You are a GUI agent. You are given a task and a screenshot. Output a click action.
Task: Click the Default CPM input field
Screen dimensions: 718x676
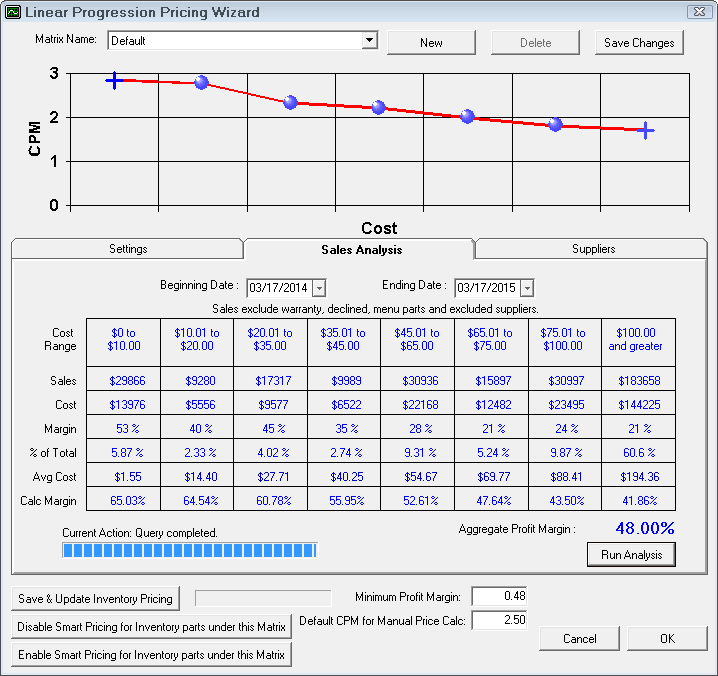click(x=498, y=621)
